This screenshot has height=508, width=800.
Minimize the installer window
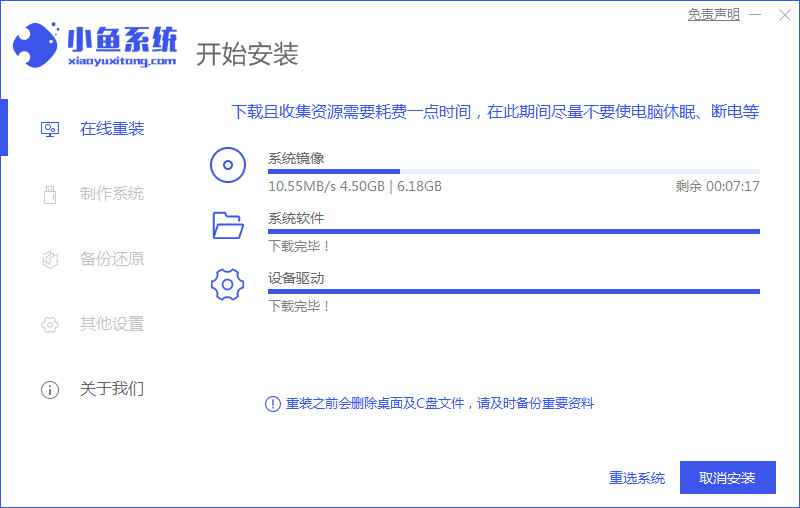click(x=757, y=14)
